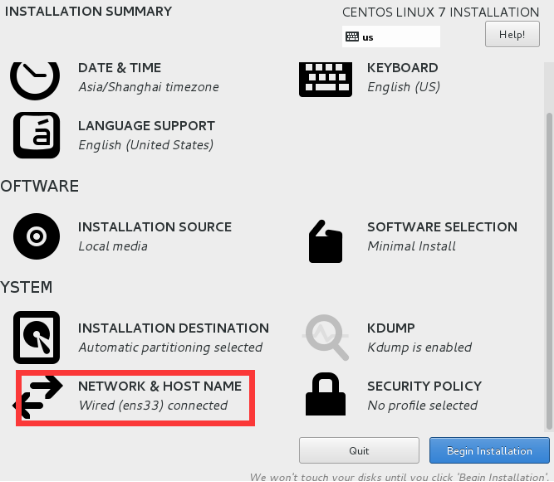Open the Installation Destination disk icon

[x=36, y=337]
